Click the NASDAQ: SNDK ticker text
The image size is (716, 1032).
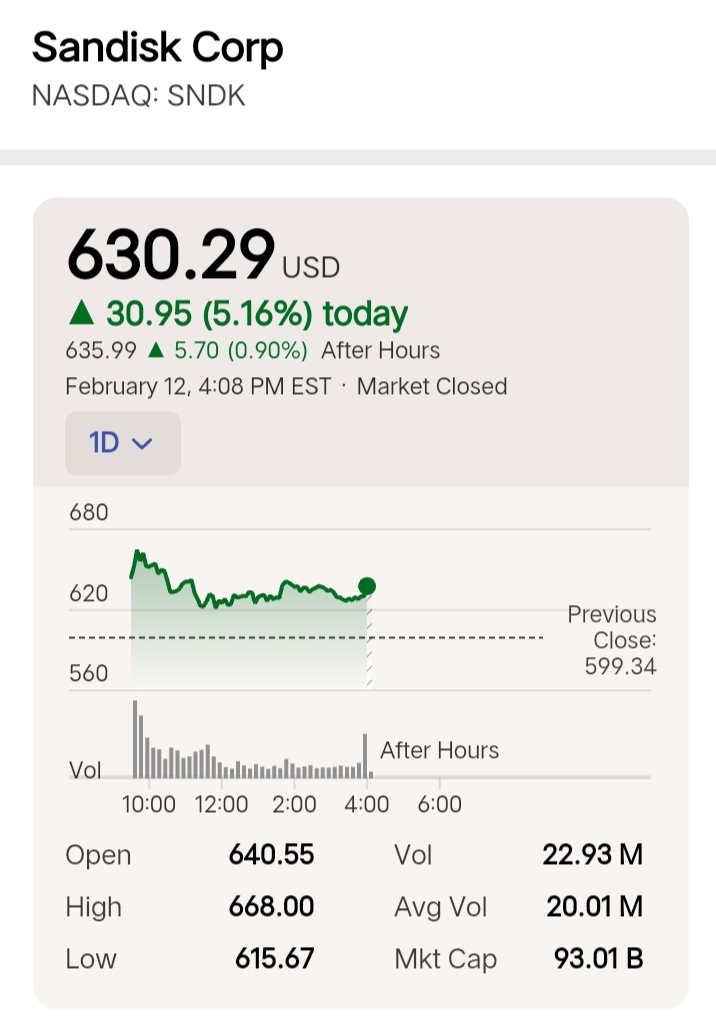coord(139,96)
